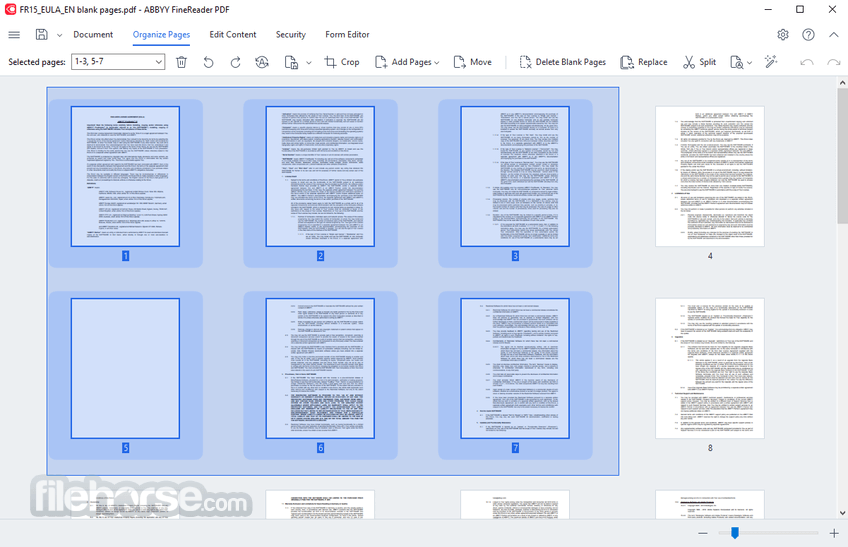Delete selected pages with trash icon
The width and height of the screenshot is (848, 547).
182,62
